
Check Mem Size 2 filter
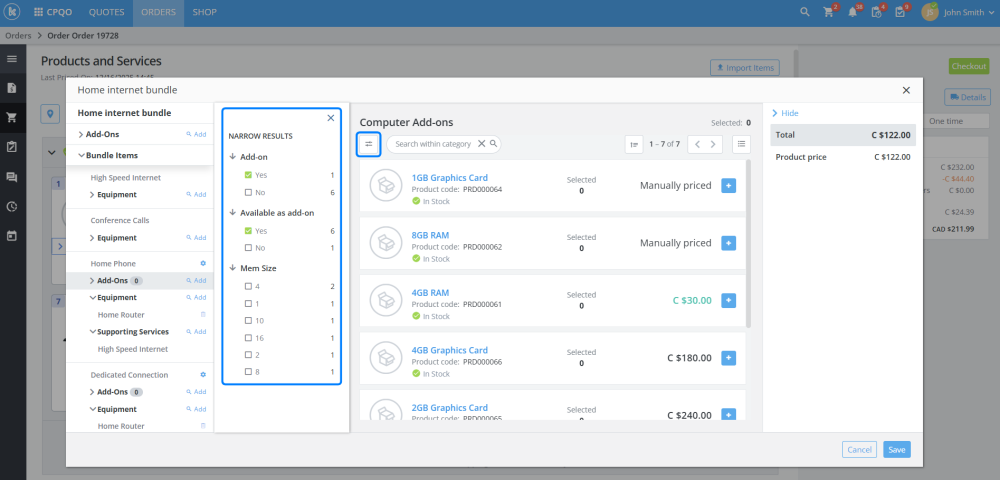click(248, 355)
